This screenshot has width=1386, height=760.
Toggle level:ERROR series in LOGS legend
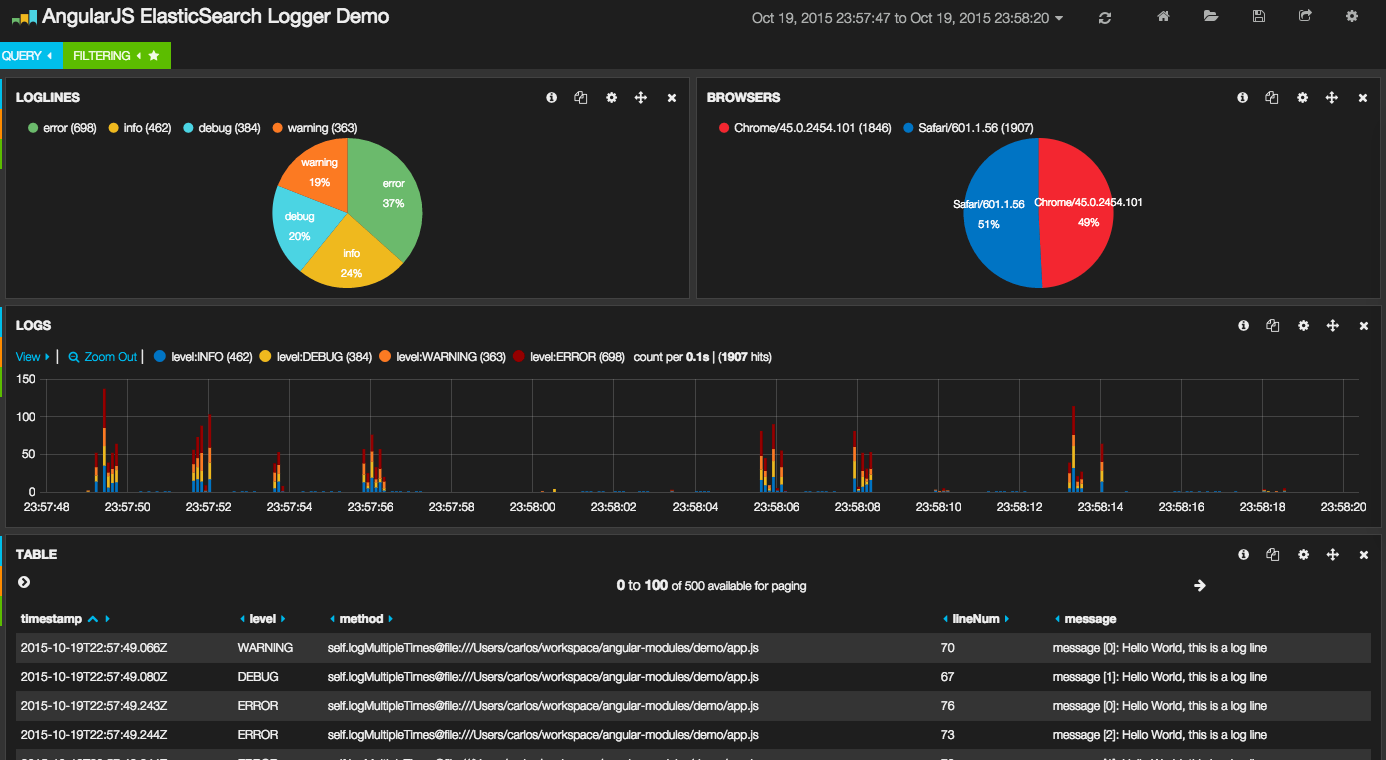[568, 357]
